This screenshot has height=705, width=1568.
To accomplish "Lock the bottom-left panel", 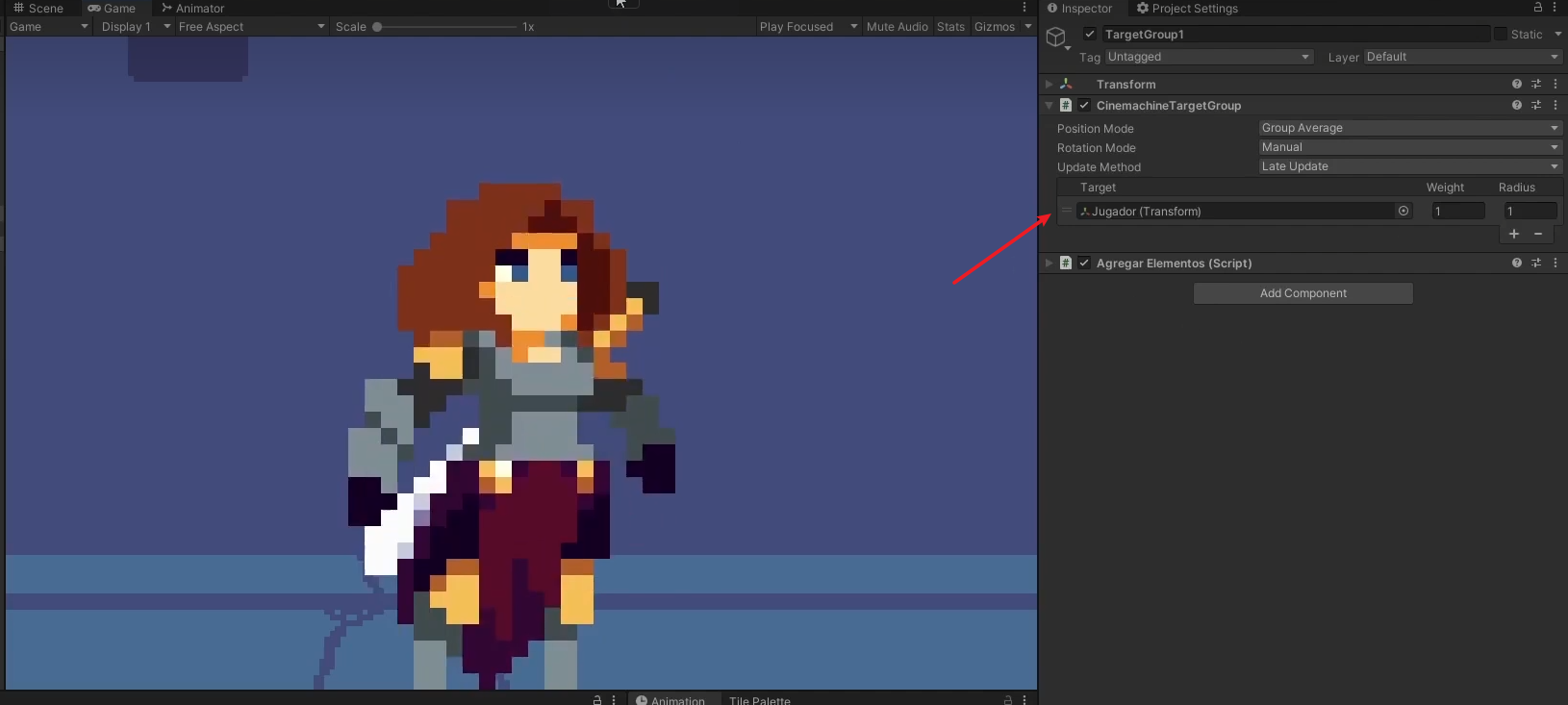I will pyautogui.click(x=597, y=700).
